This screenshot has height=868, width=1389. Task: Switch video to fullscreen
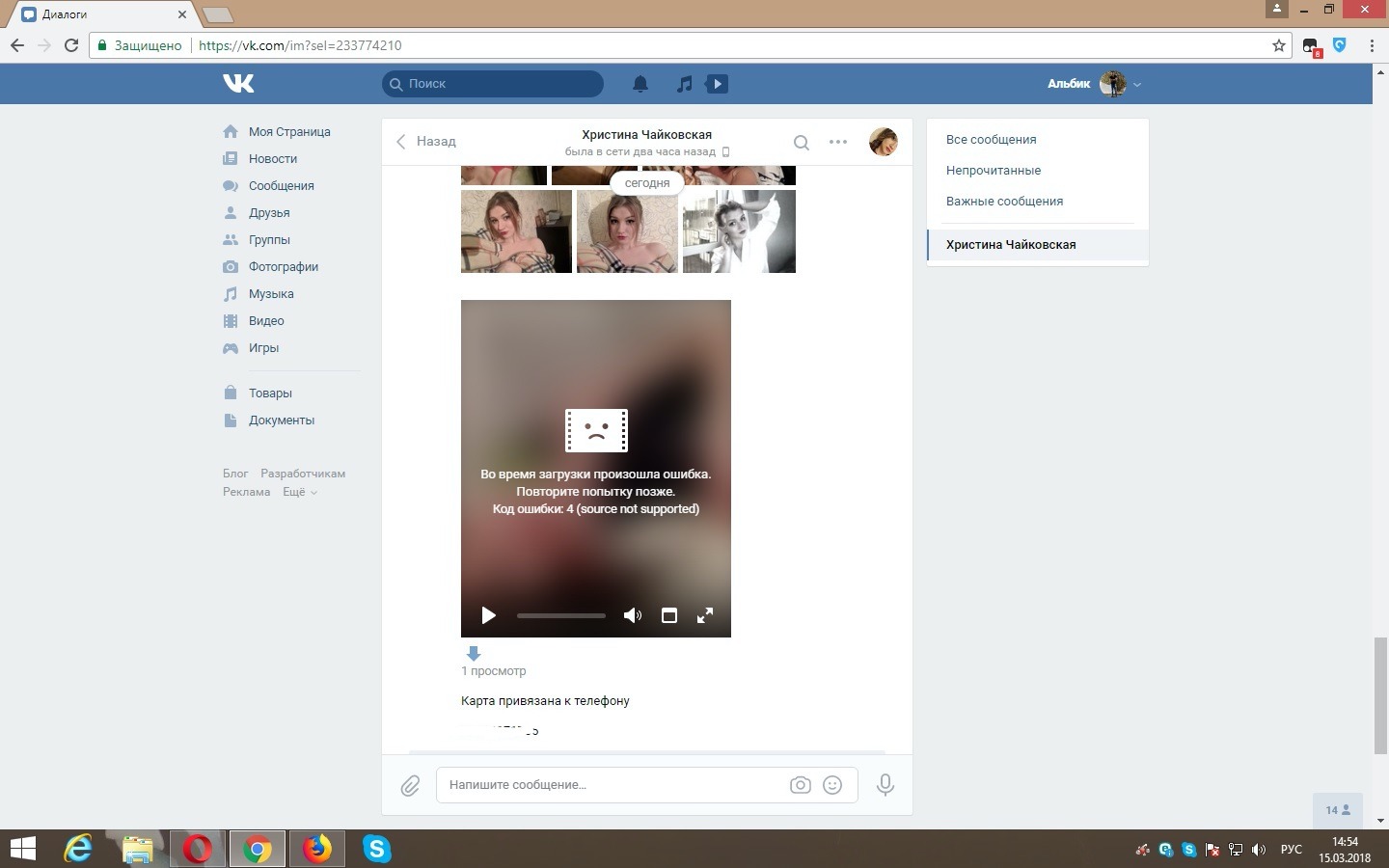pos(705,615)
